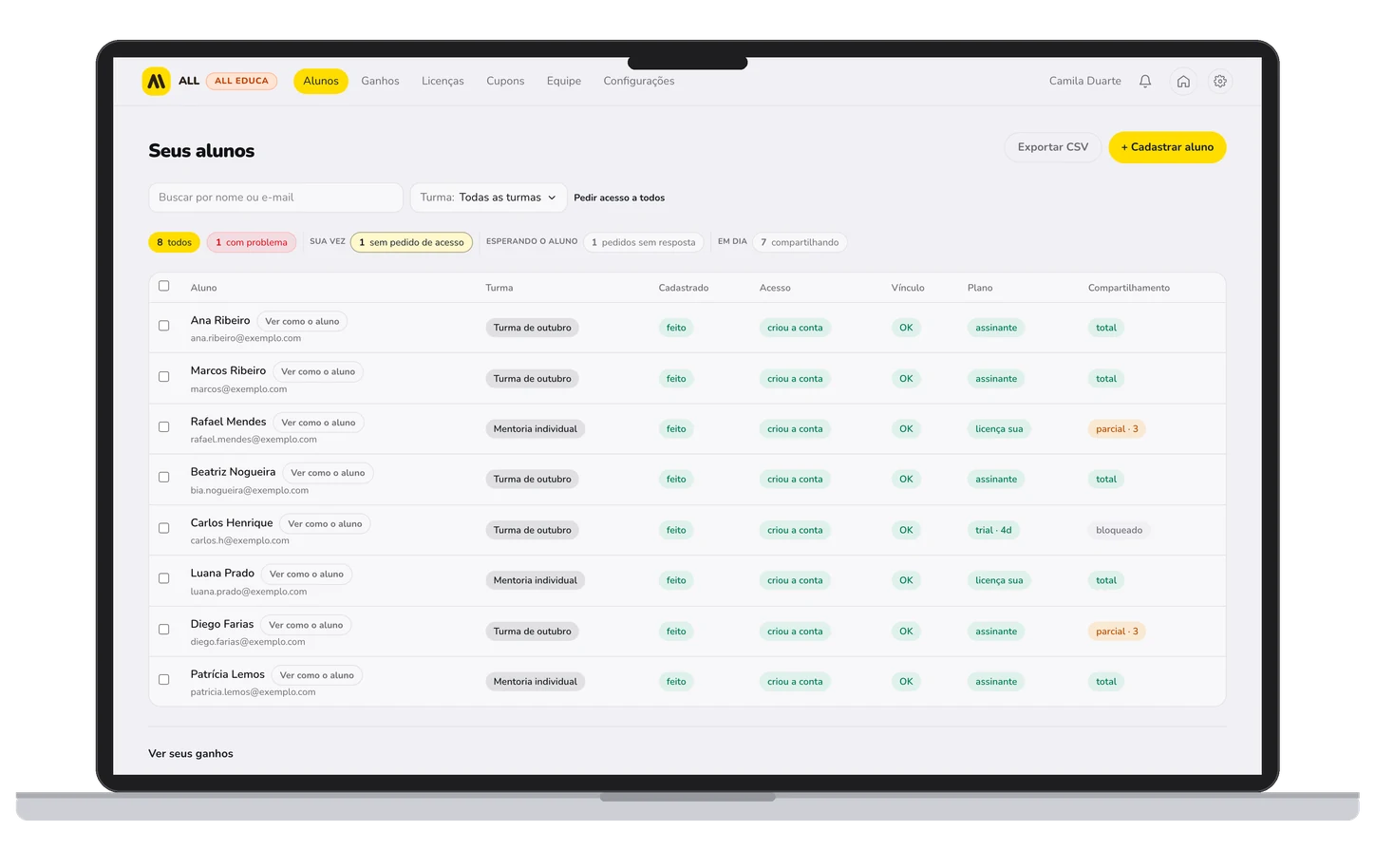Select the pedidos sem resposta filter
The width and height of the screenshot is (1375, 868).
click(644, 242)
